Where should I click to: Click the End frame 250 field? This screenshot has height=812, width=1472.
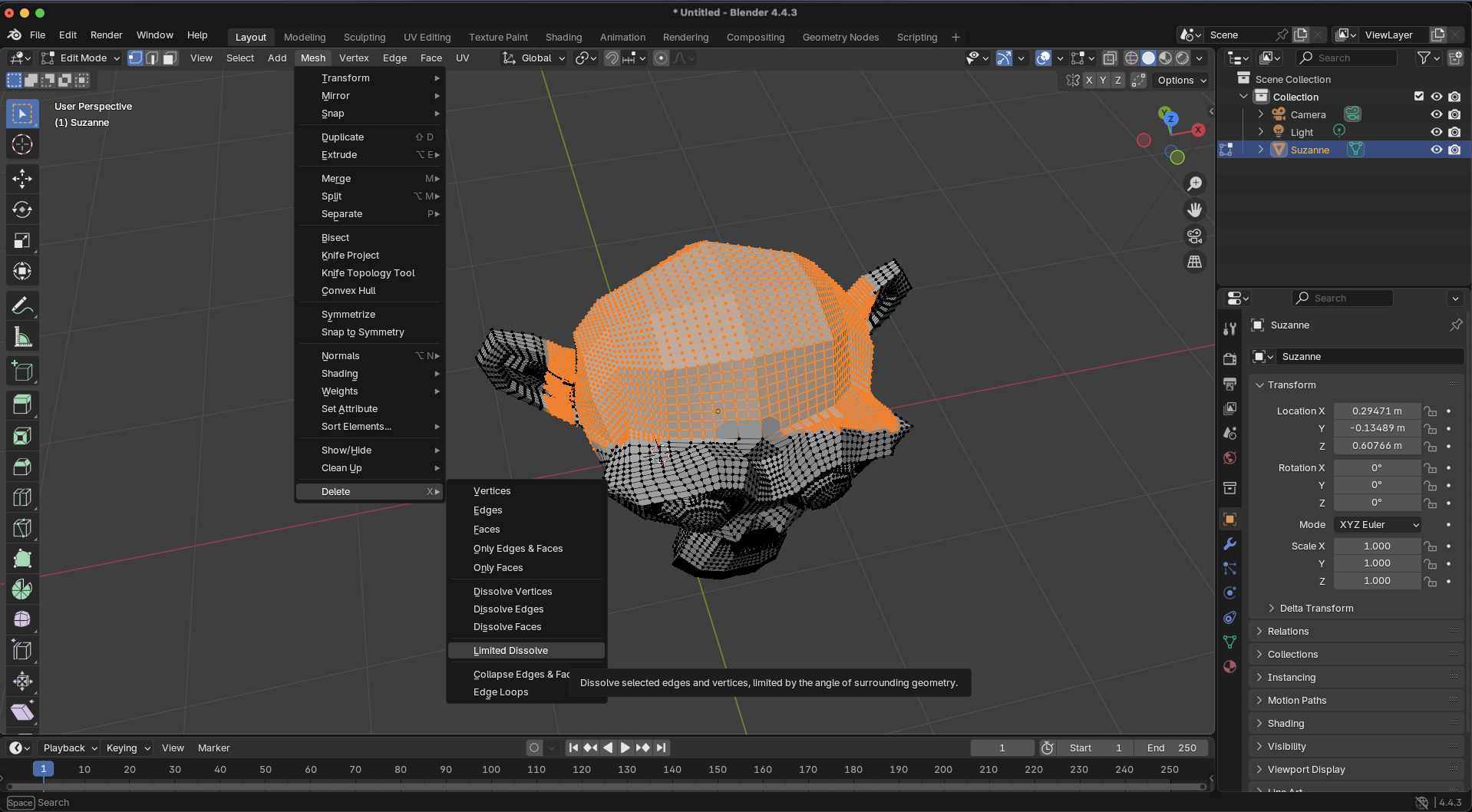click(1171, 748)
